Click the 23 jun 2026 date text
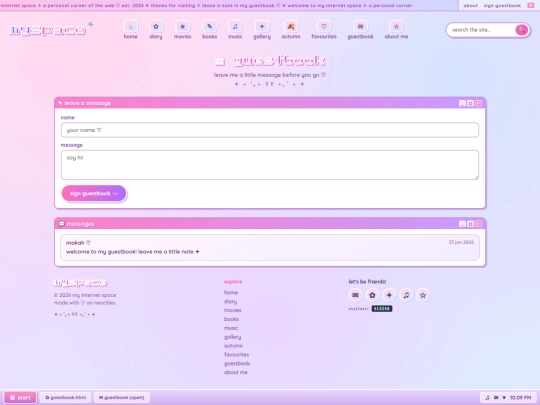540x405 pixels. point(461,242)
